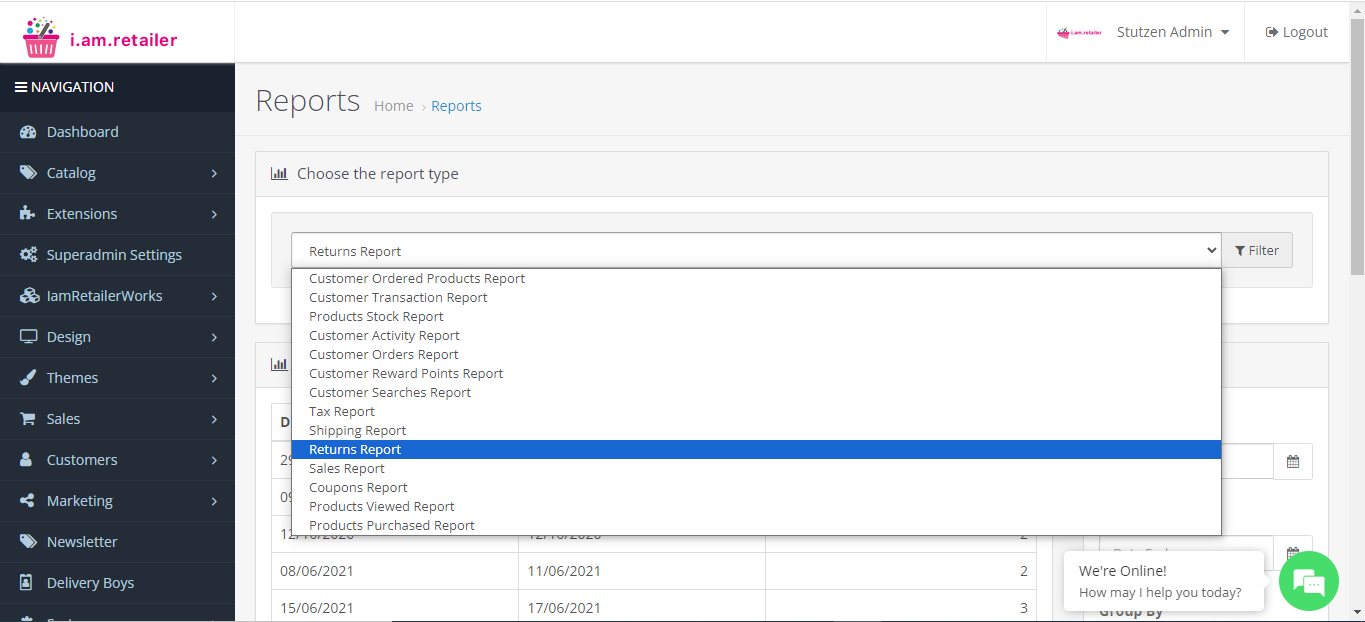The width and height of the screenshot is (1365, 622).
Task: Select Customer Ordered Products Report option
Action: coord(756,279)
